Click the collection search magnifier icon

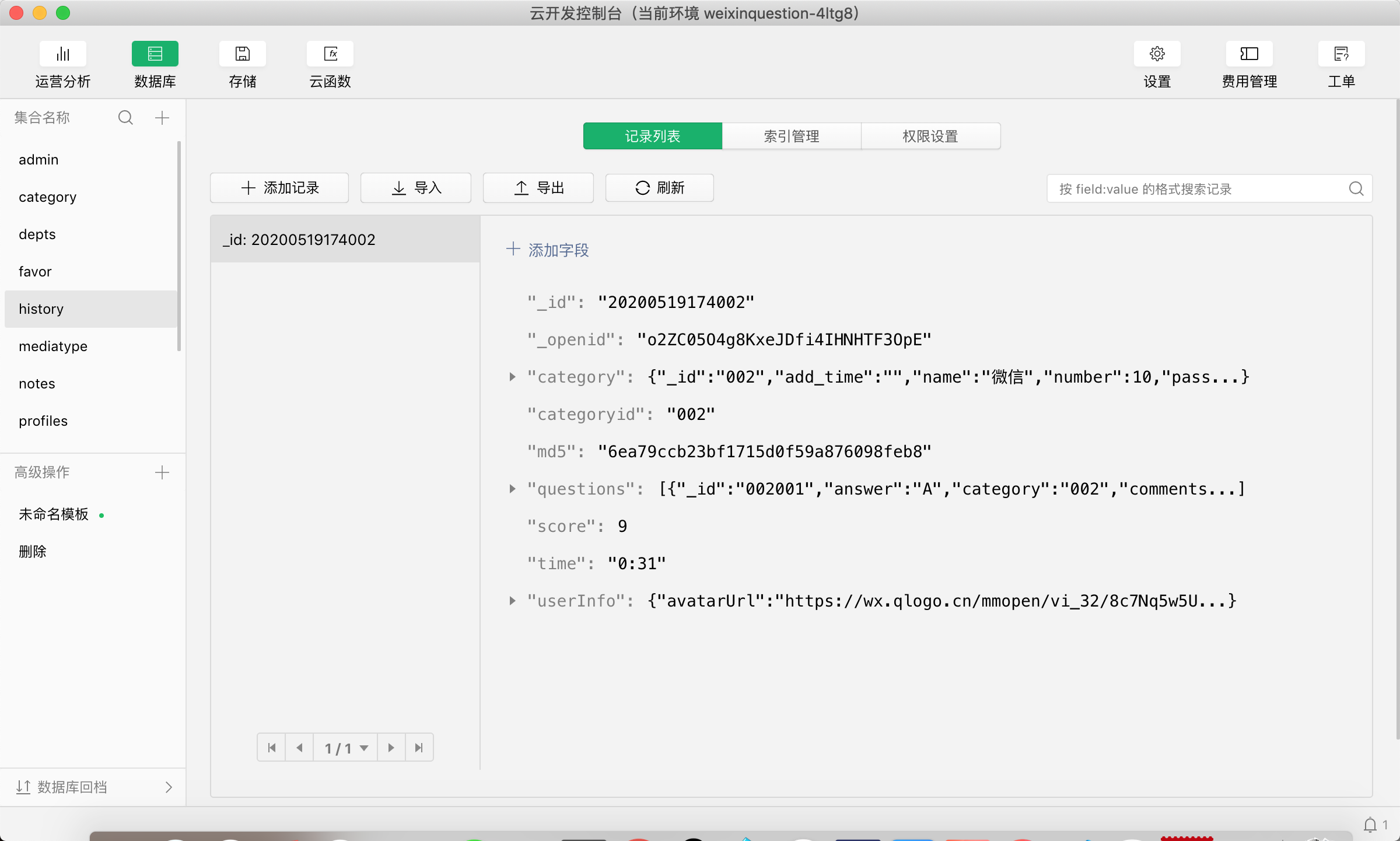[125, 118]
